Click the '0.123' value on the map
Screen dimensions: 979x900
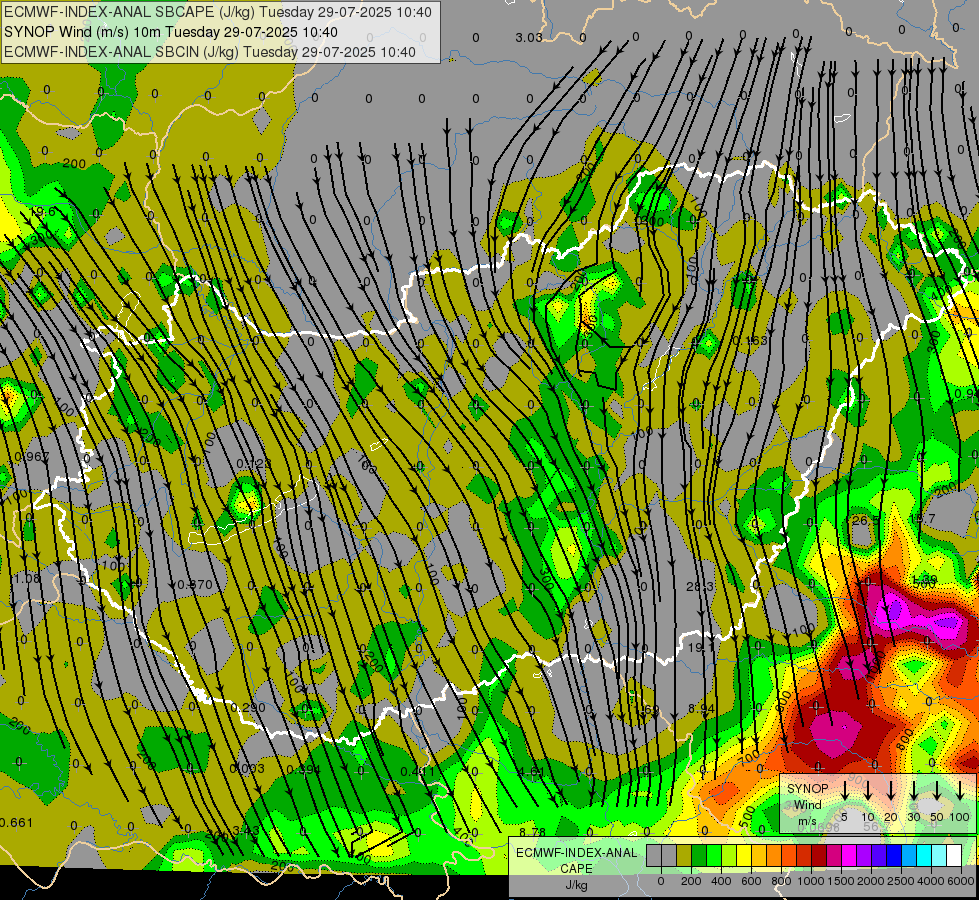click(x=254, y=463)
